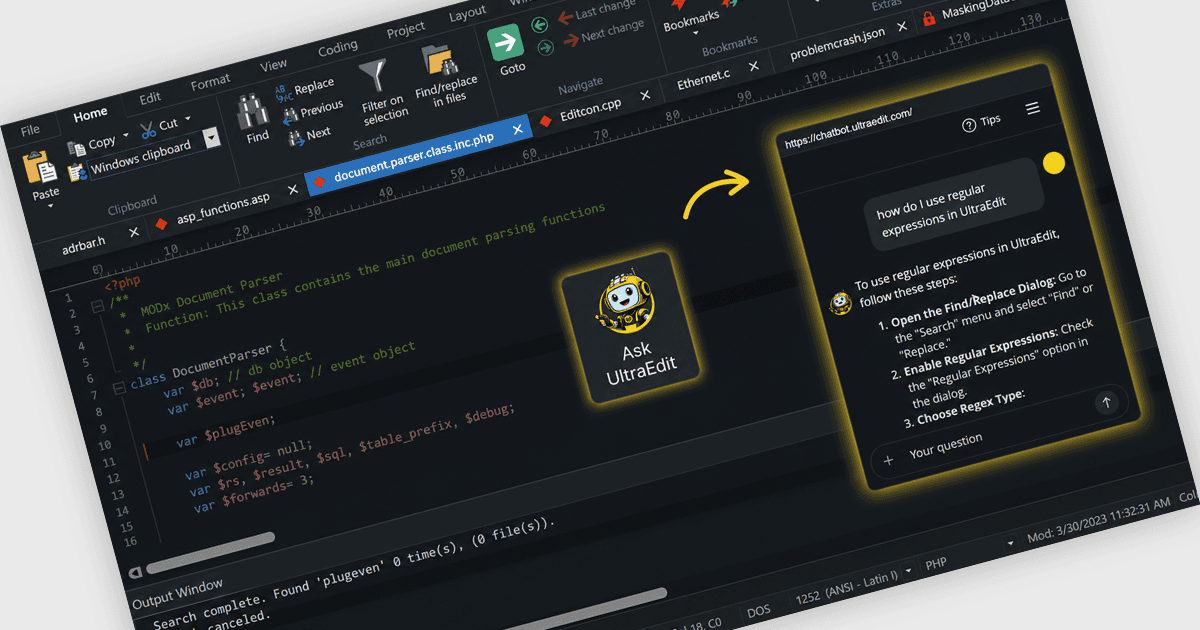This screenshot has width=1200, height=630.
Task: Expand the Paste dropdown arrow
Action: pyautogui.click(x=49, y=208)
